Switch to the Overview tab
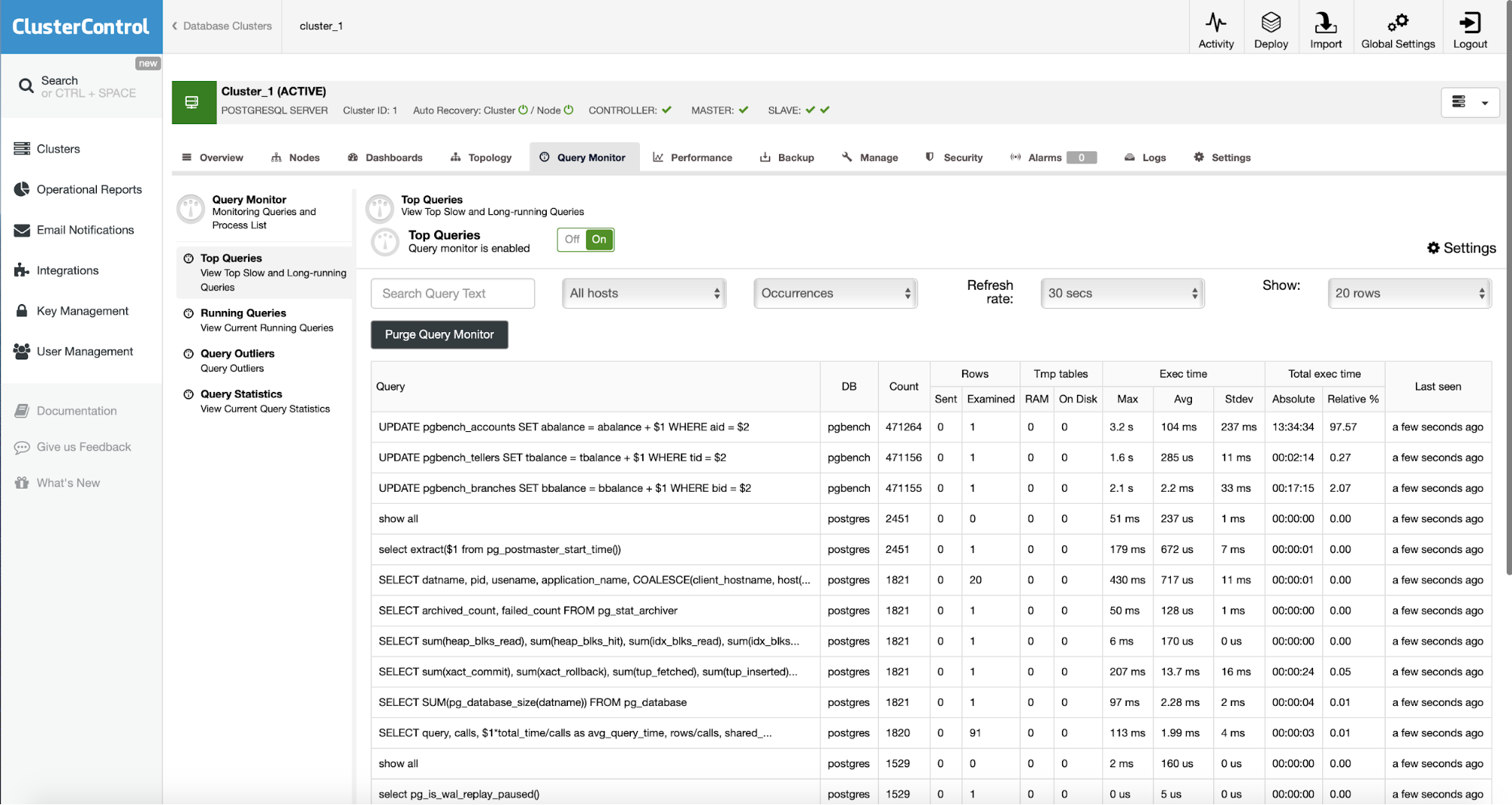Screen dimensions: 1512x805 [213, 157]
